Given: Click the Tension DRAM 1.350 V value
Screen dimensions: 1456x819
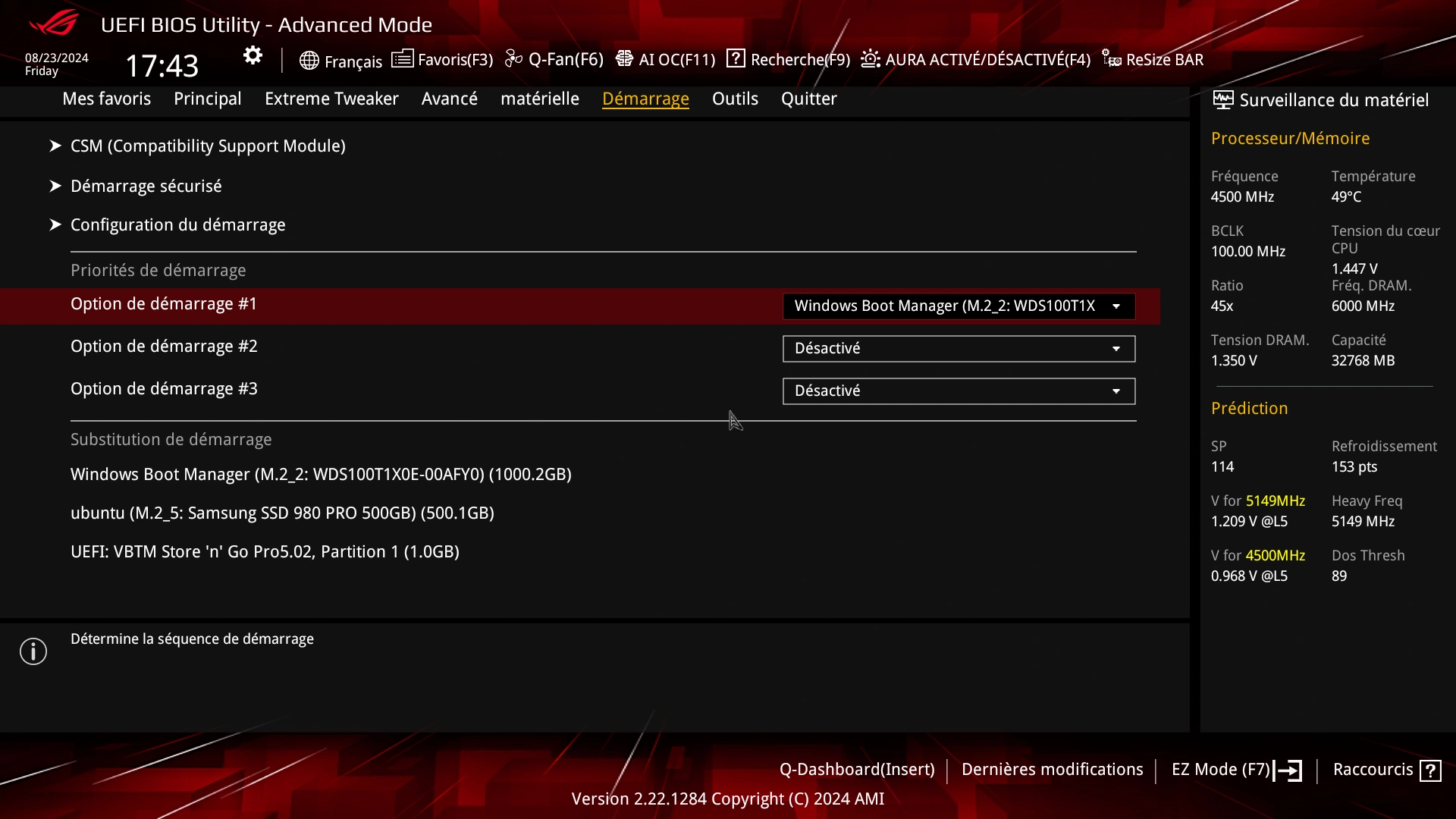Looking at the screenshot, I should [x=1234, y=361].
